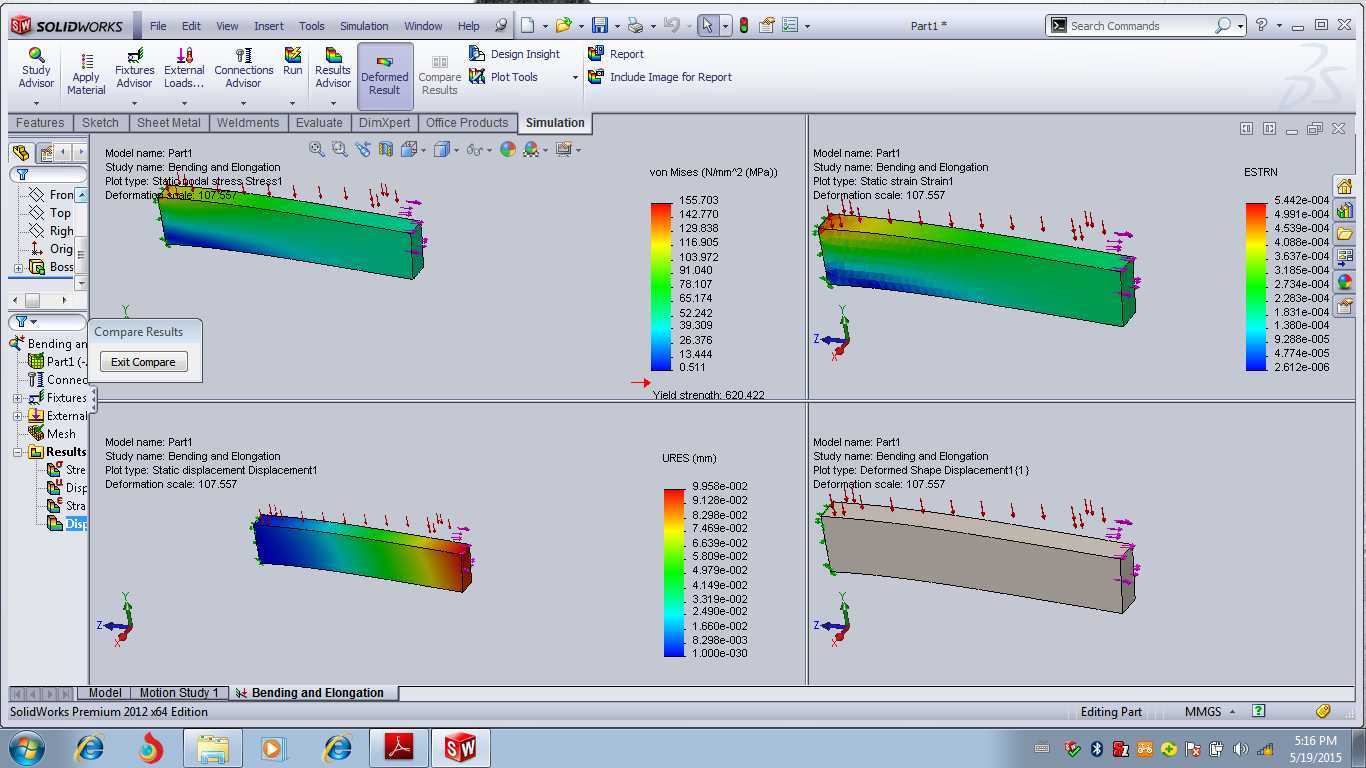
Task: Collapse the Results folder node
Action: (18, 452)
